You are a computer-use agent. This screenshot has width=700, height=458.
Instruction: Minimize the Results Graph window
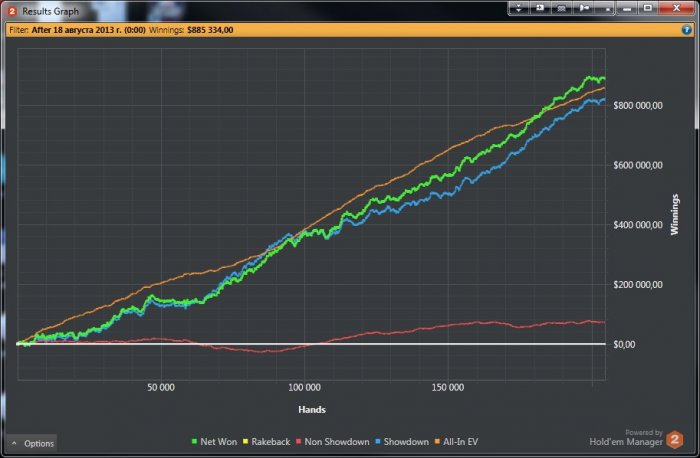click(x=627, y=8)
